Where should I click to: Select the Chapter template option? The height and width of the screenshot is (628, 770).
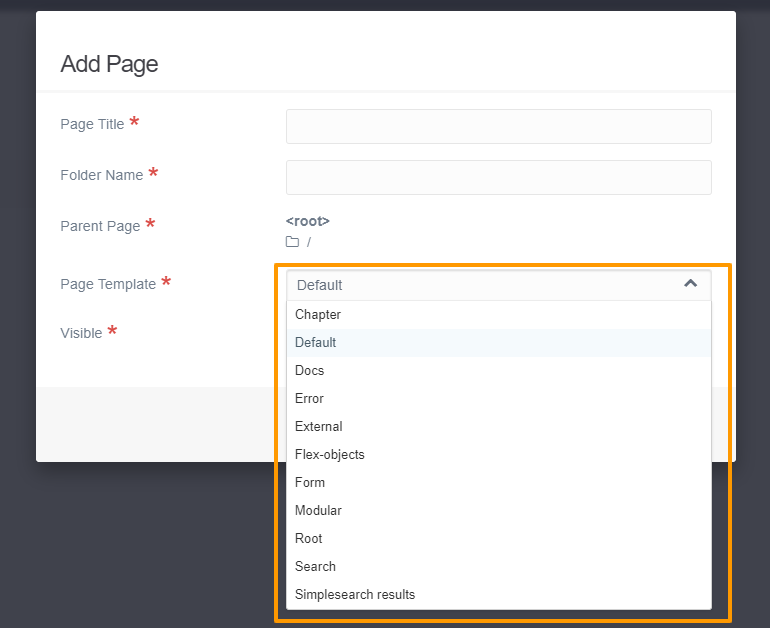click(498, 315)
